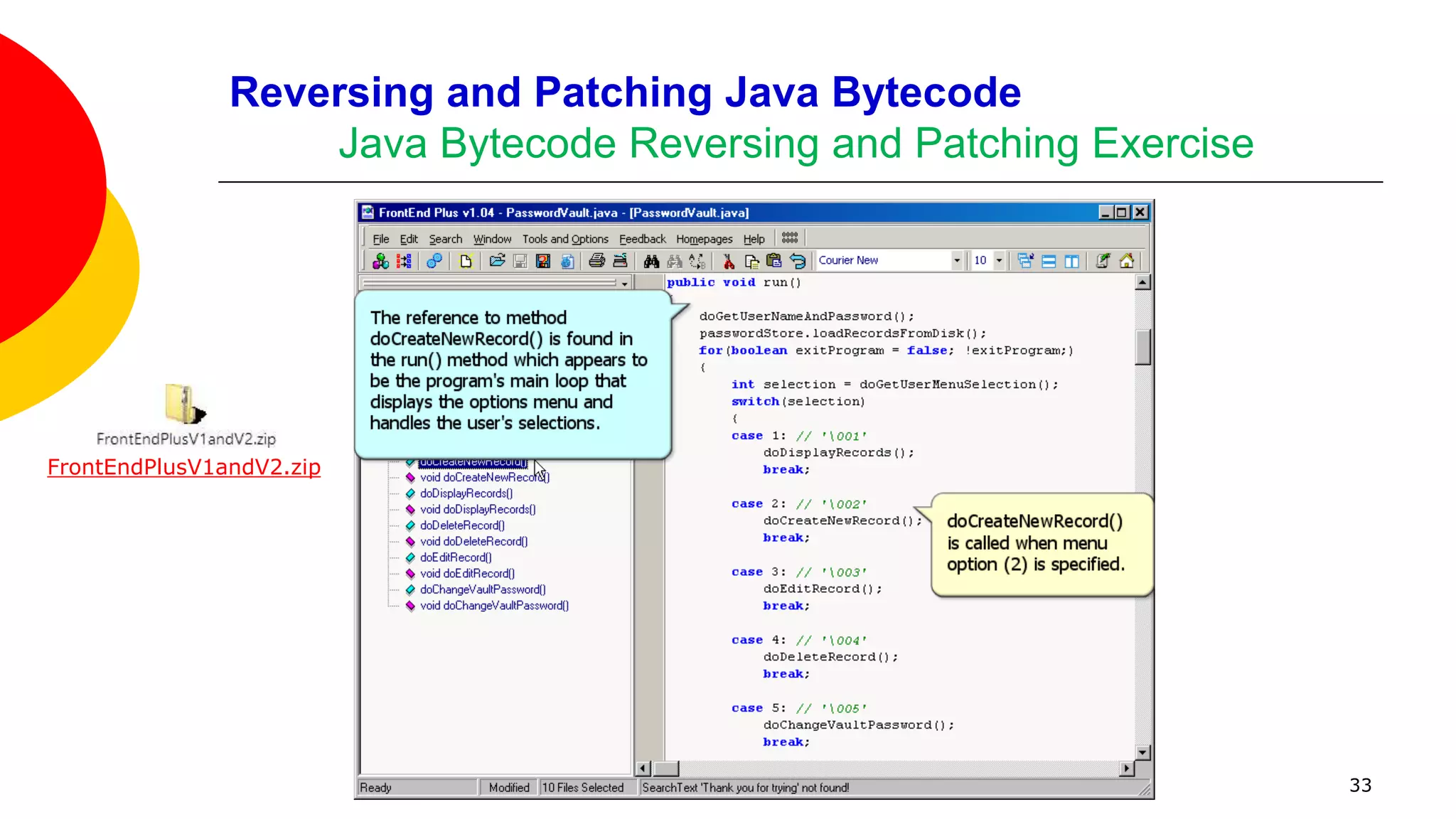The image size is (1456, 819).
Task: Click the doGetUserNameAndPassword(); line in code
Action: point(807,316)
